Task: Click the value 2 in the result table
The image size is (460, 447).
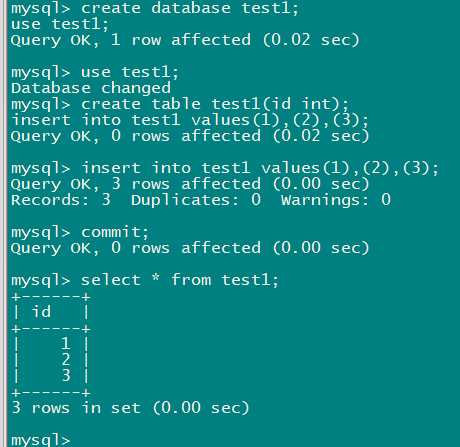Action: [66, 360]
